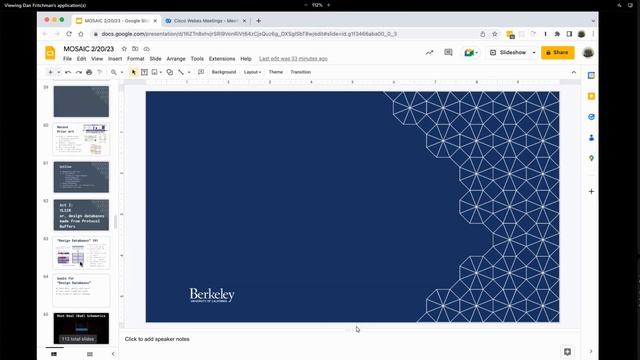Screen dimensions: 640x360
Task: Open the 'Last edit was' version history link
Action: [293, 59]
